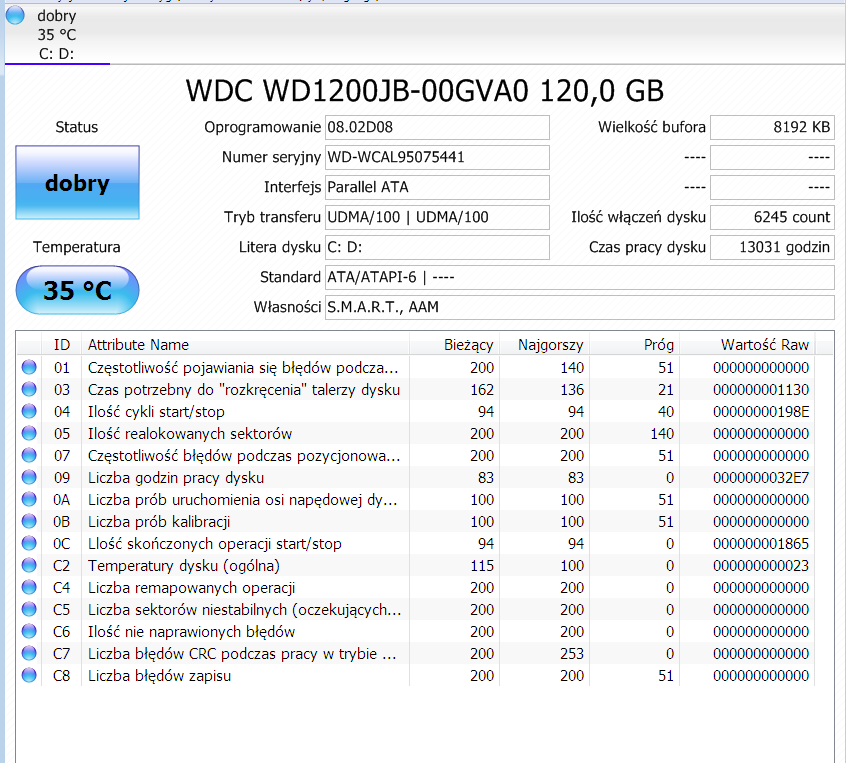Screen dimensions: 846x763
Task: Click raw value 0000000032E7 in row 09
Action: click(761, 478)
